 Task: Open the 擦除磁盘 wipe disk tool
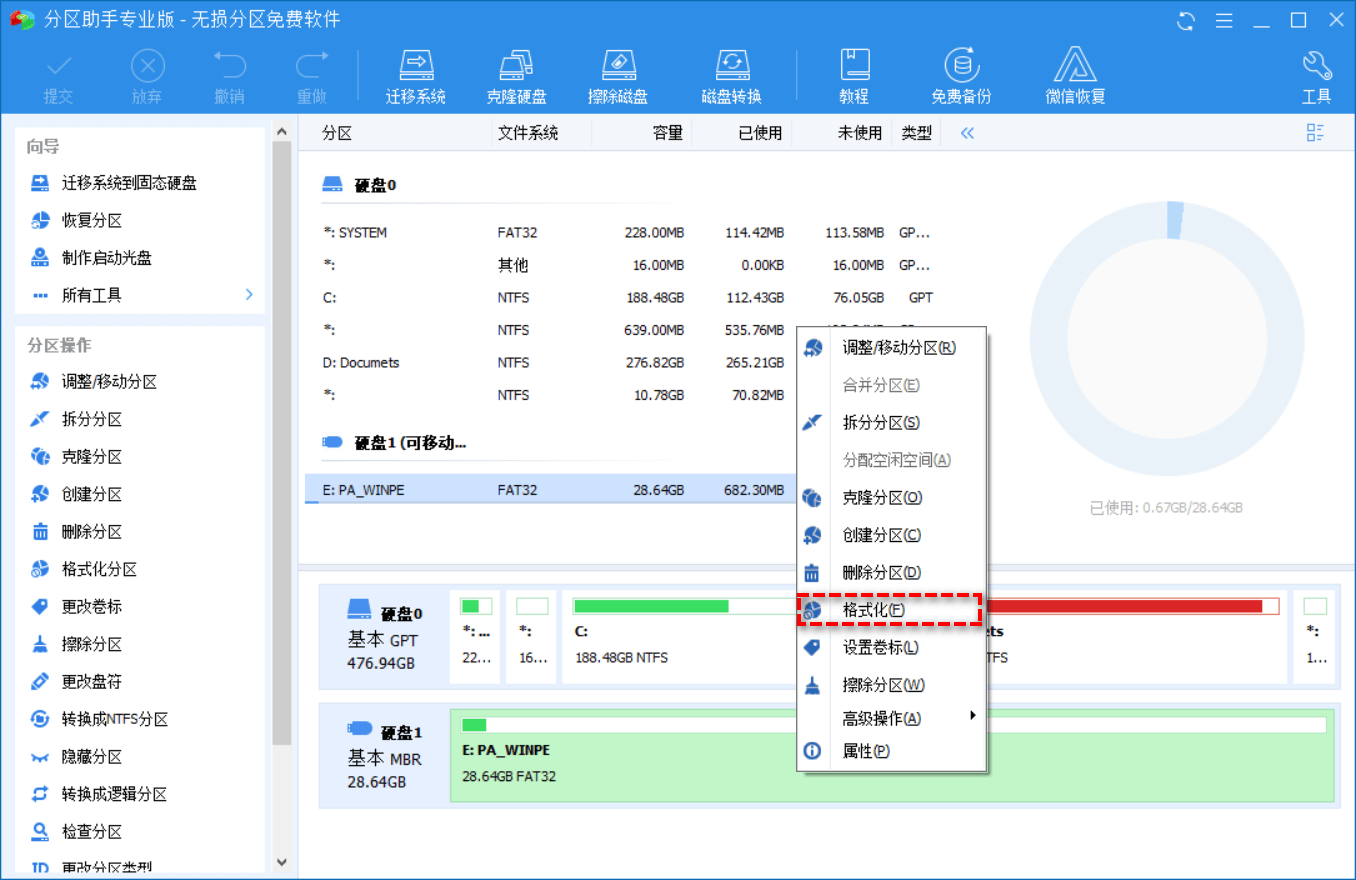pos(618,75)
